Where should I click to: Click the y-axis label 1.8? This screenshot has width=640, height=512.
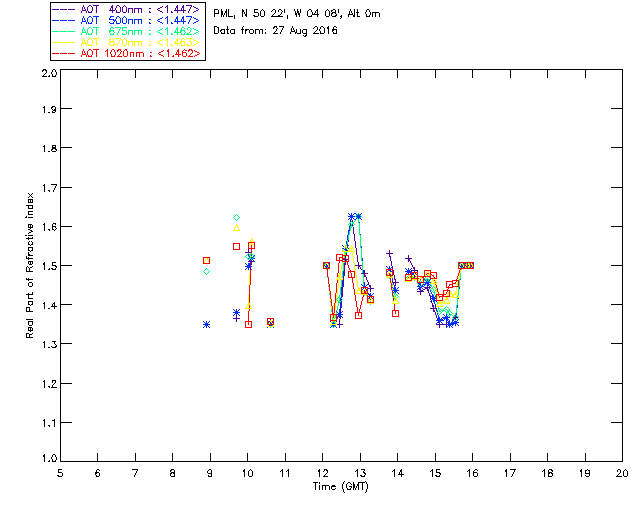(x=49, y=148)
